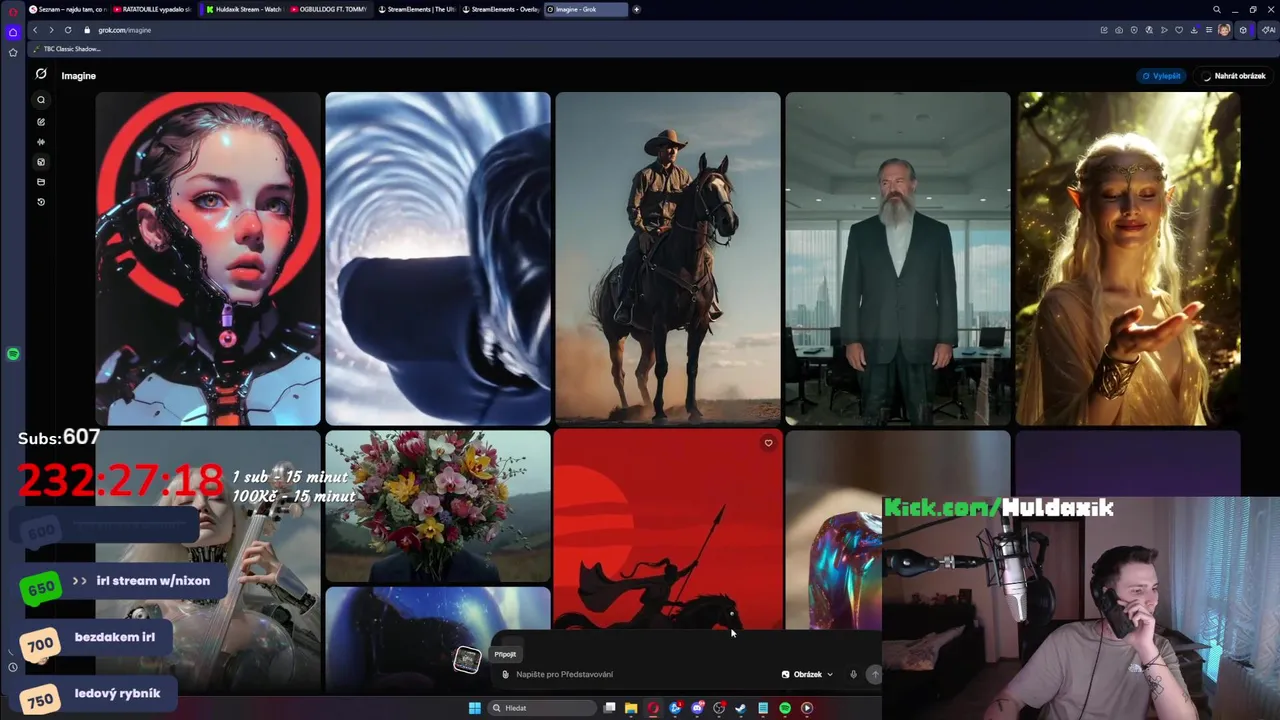This screenshot has height=720, width=1280.
Task: Click the Opera GX icon in the taskbar
Action: click(x=653, y=708)
